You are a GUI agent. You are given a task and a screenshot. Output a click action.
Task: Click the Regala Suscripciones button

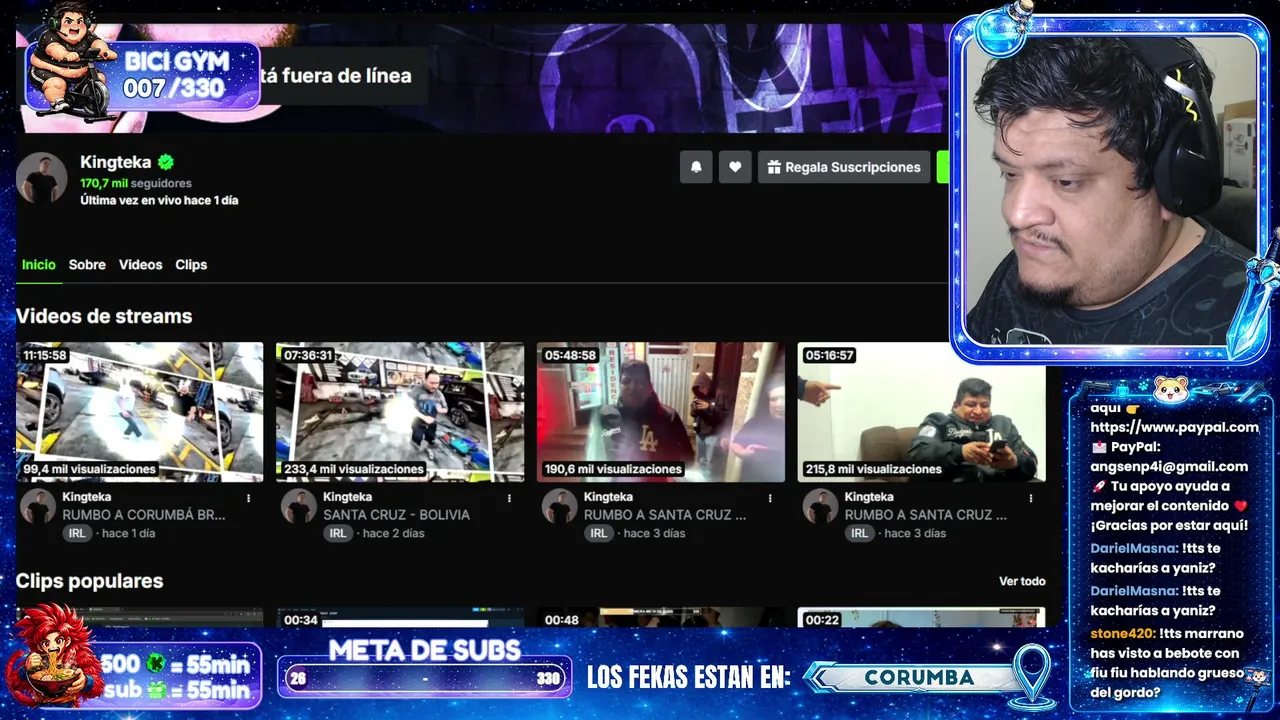point(844,167)
